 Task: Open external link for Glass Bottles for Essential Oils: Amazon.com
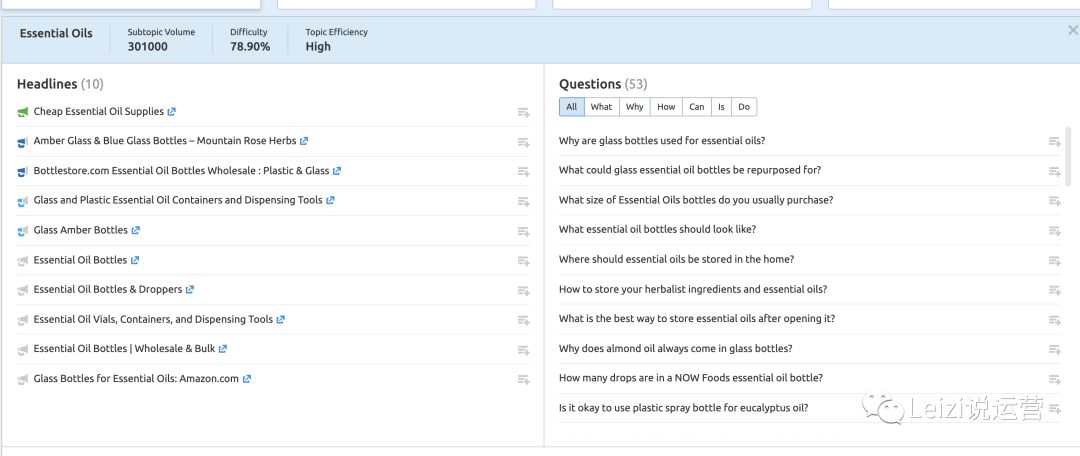tap(247, 379)
